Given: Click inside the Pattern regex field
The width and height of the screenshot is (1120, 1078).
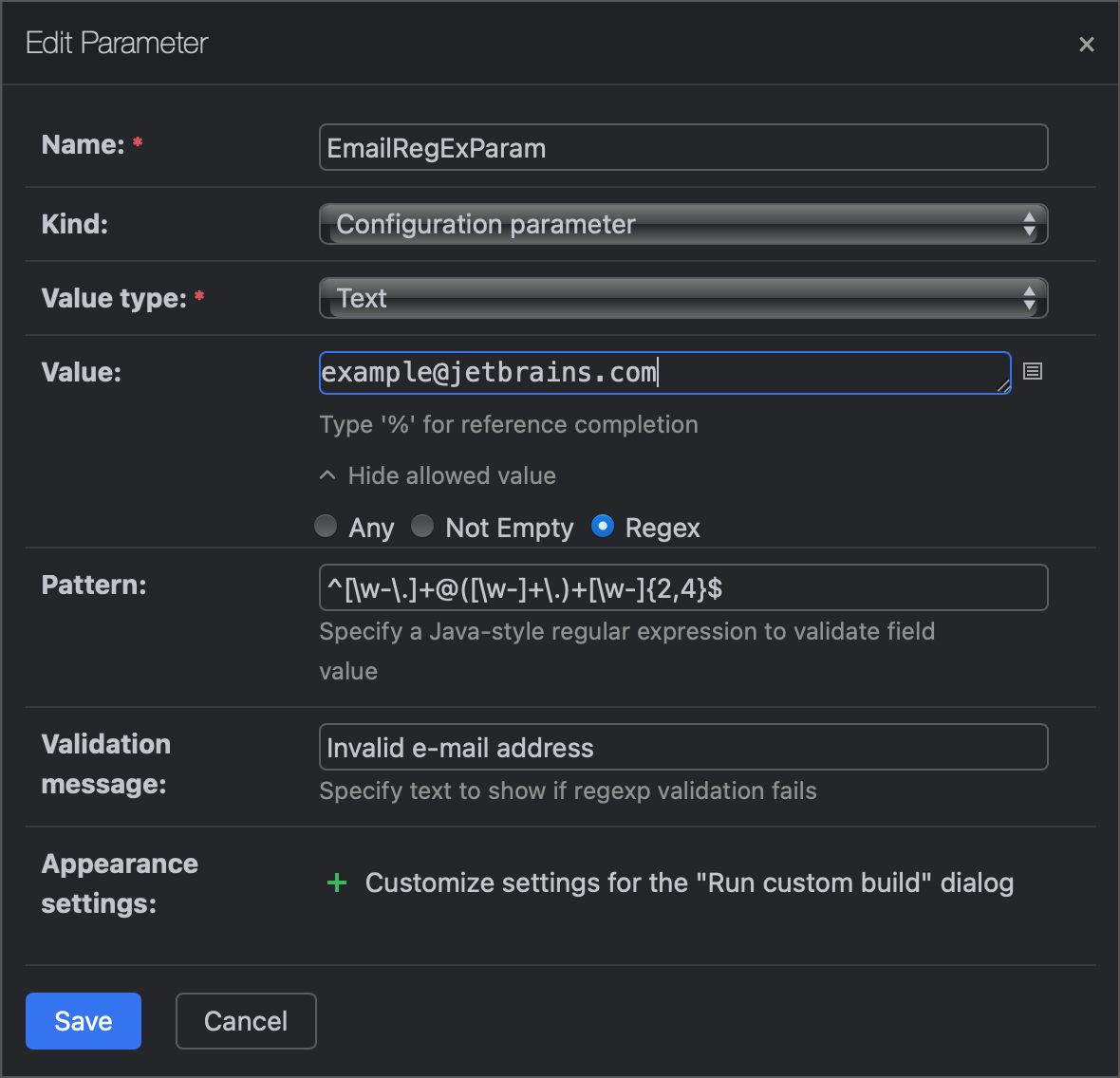Looking at the screenshot, I should click(x=682, y=587).
